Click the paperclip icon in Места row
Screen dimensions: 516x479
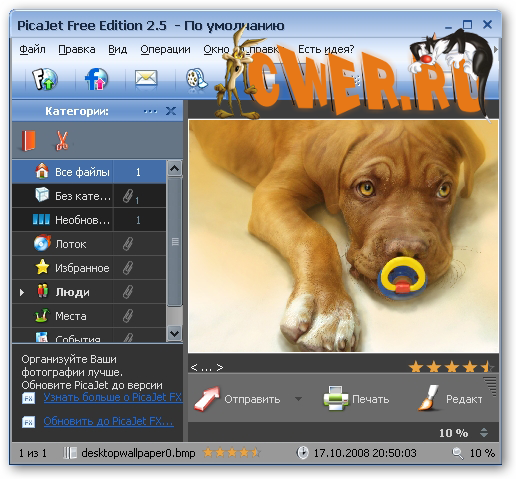click(128, 316)
